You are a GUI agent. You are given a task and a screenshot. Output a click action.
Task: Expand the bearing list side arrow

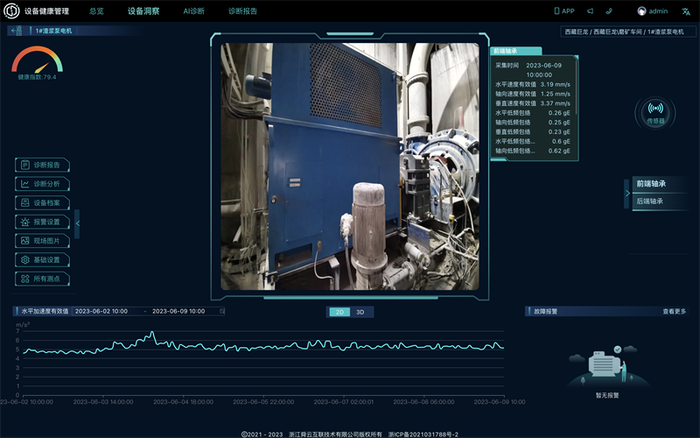click(627, 193)
